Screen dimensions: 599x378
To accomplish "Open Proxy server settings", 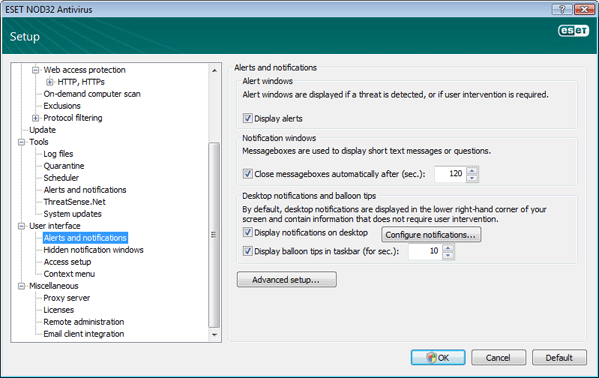I will tap(66, 298).
